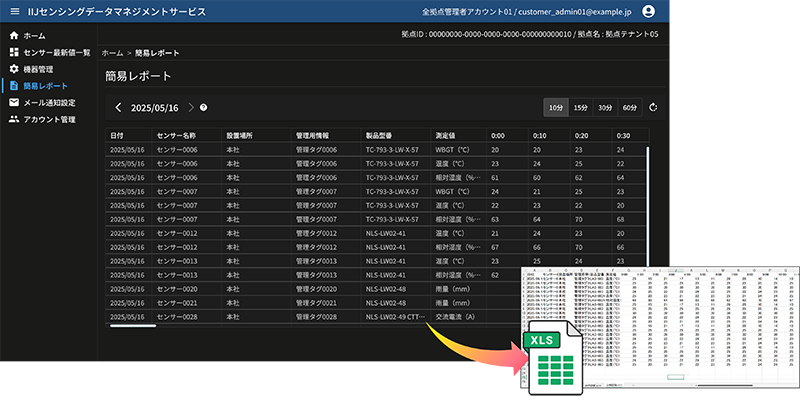Click the 機器管理 gear icon
This screenshot has width=800, height=409.
click(x=13, y=69)
